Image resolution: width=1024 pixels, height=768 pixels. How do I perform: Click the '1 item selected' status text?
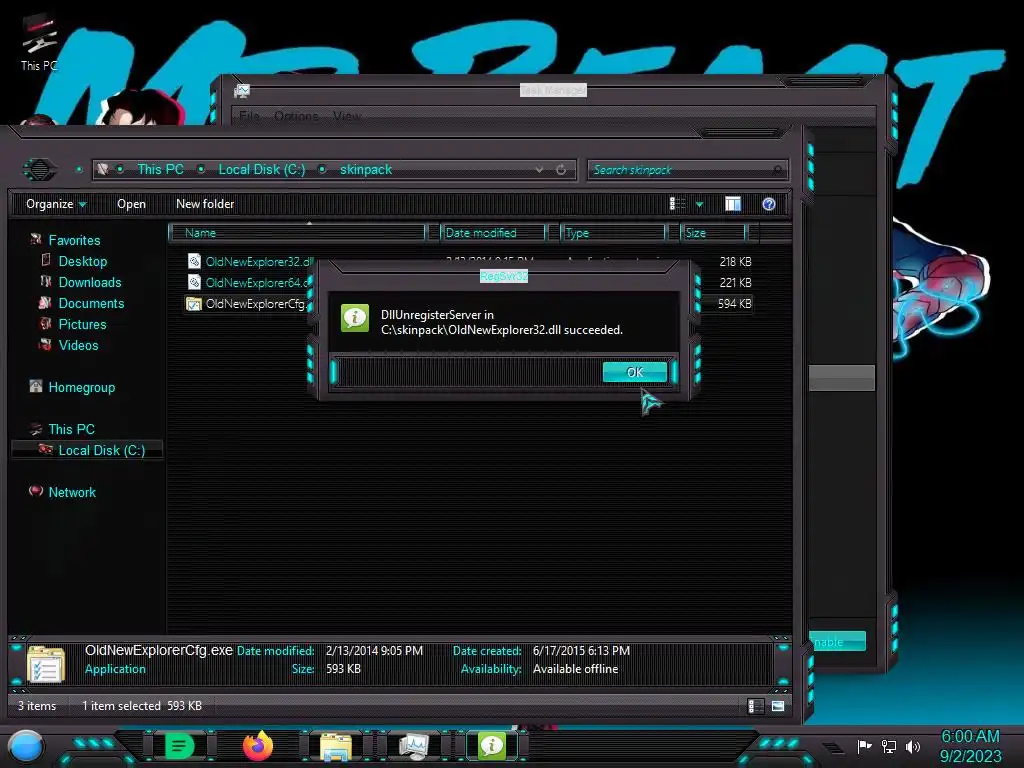tap(121, 706)
